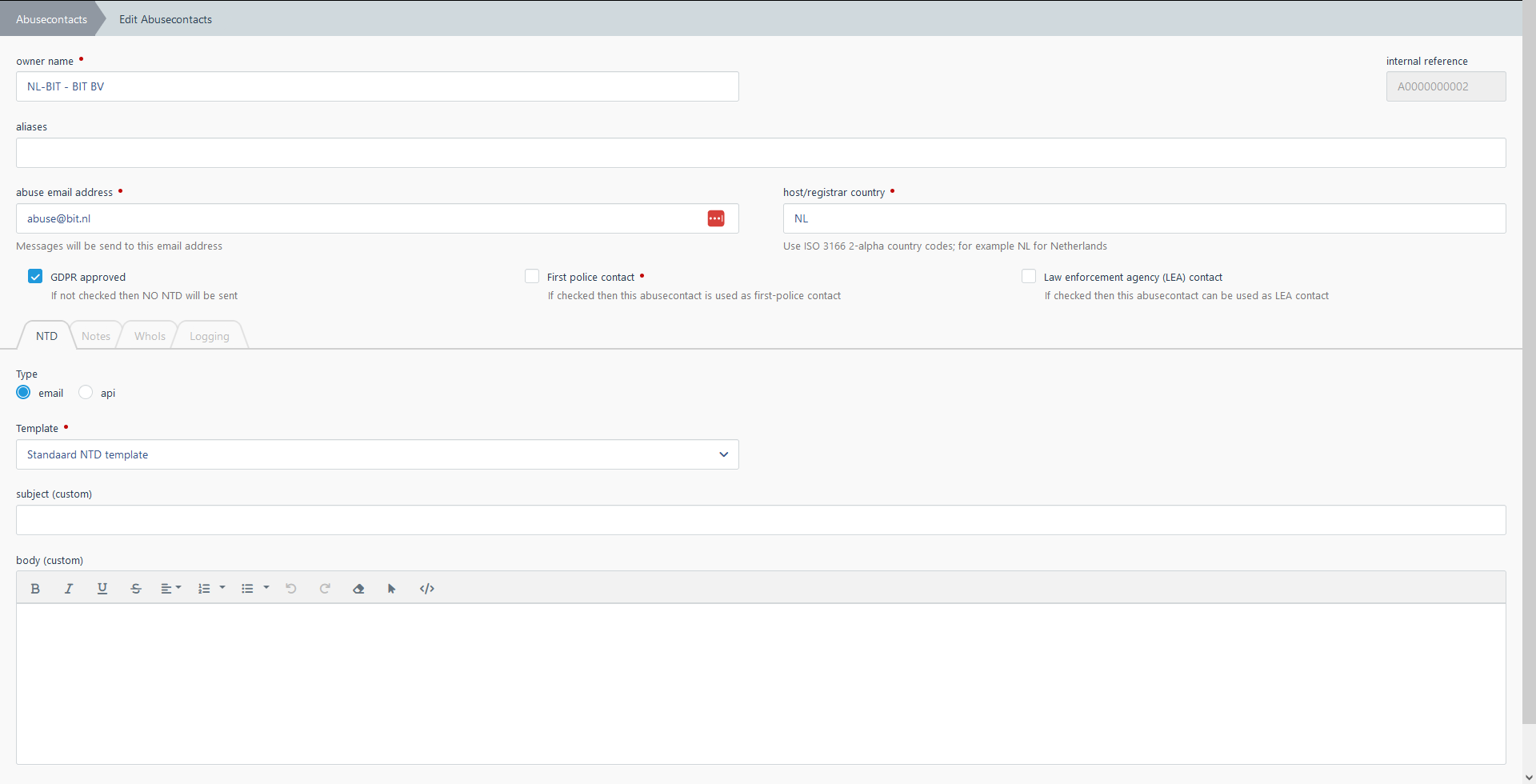This screenshot has height=784, width=1536.
Task: Click the underline formatting icon
Action: click(x=102, y=589)
